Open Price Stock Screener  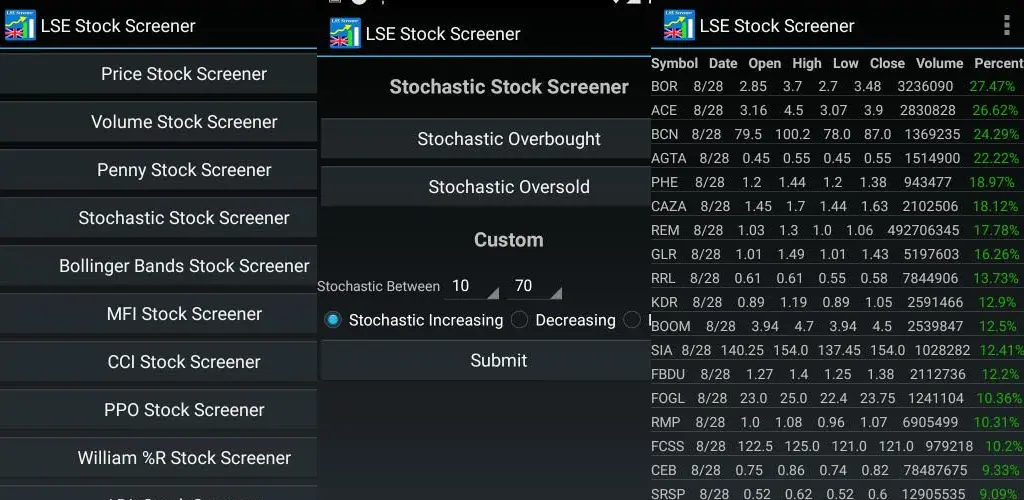pos(158,74)
